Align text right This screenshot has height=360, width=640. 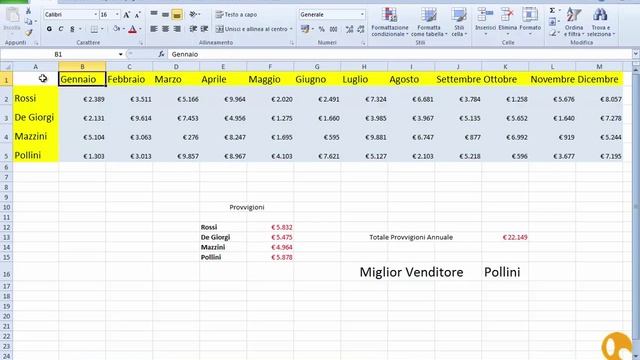(177, 29)
